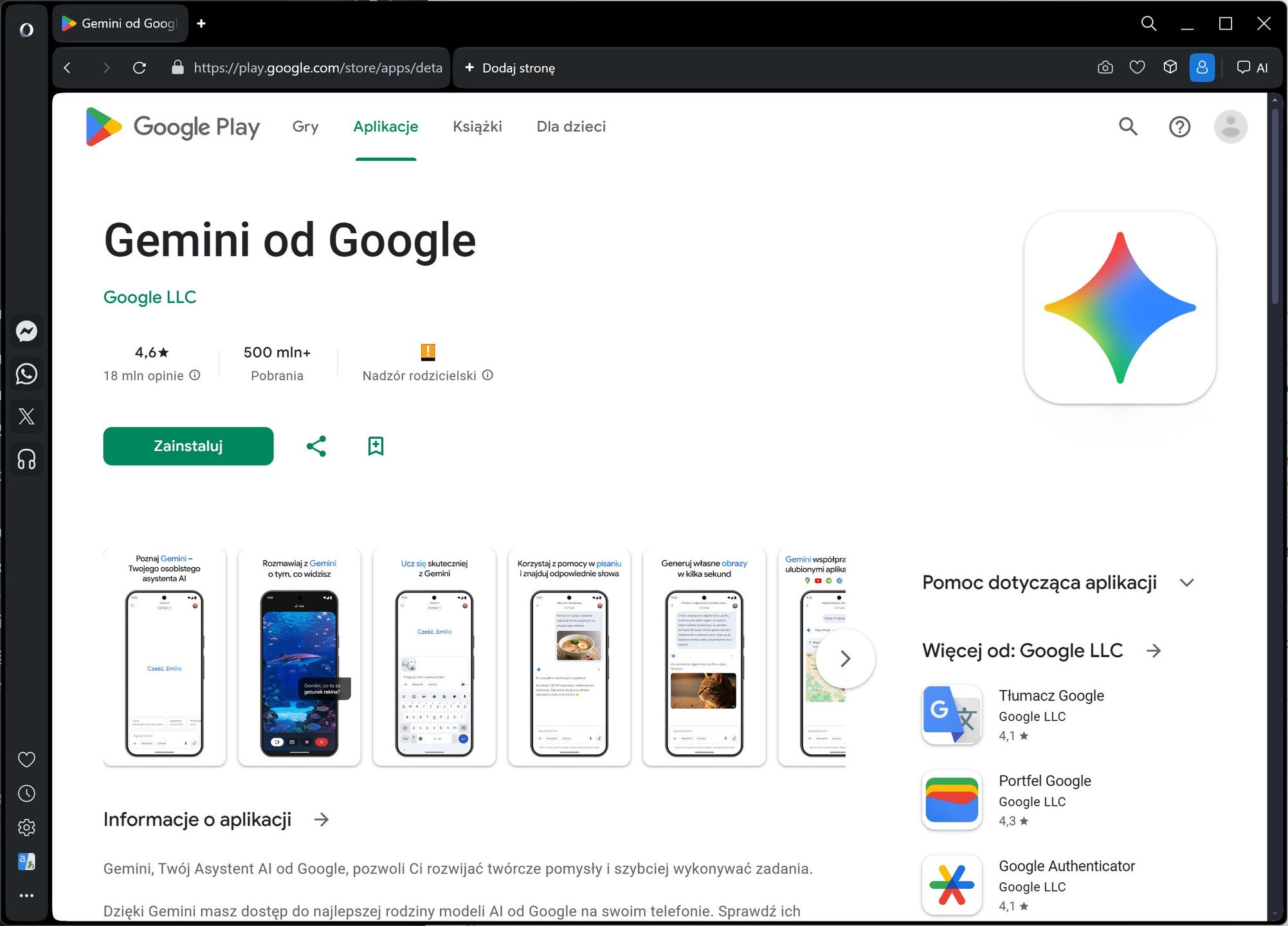Open the Google account avatar
Screen dimensions: 1288x926
pyautogui.click(x=1231, y=127)
